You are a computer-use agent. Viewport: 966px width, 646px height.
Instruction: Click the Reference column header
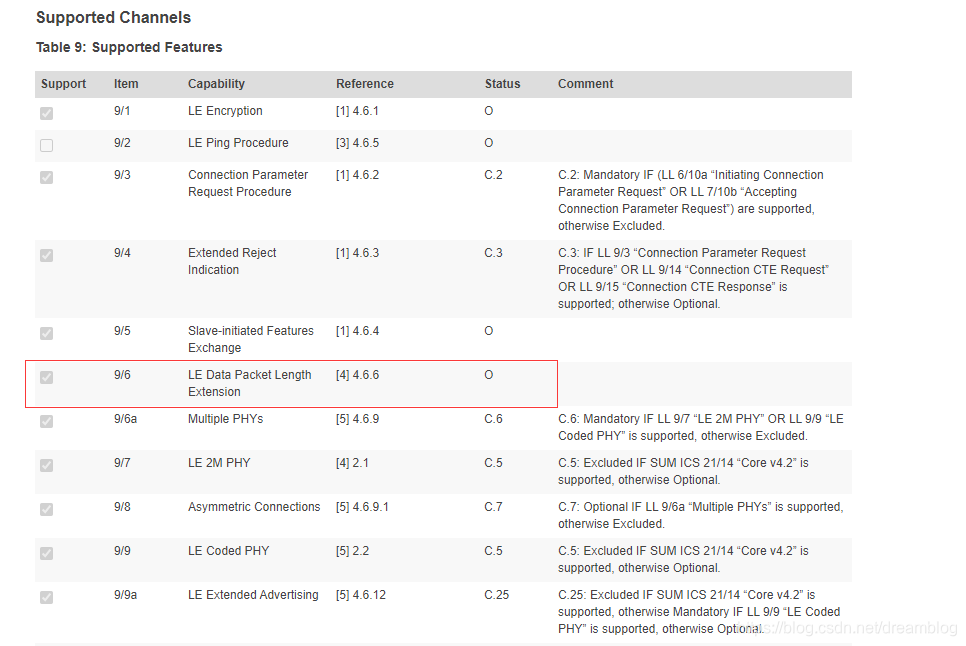pos(365,84)
